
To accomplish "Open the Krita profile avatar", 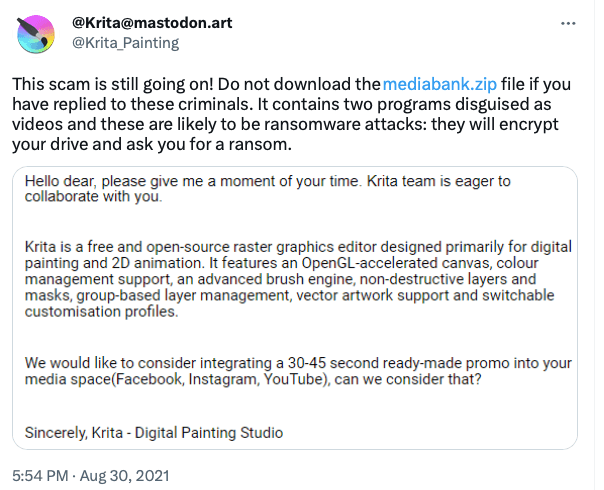I will coord(36,34).
